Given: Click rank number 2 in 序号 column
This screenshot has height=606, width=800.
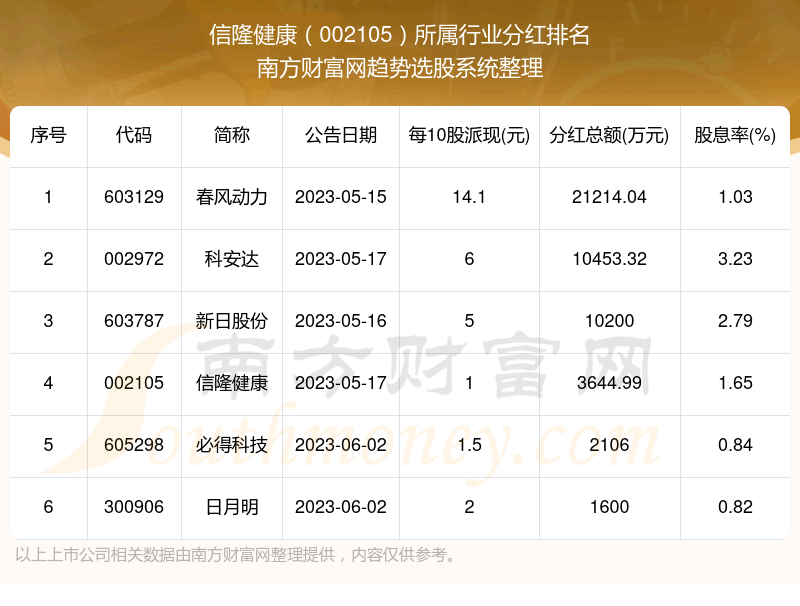Looking at the screenshot, I should click(48, 259).
